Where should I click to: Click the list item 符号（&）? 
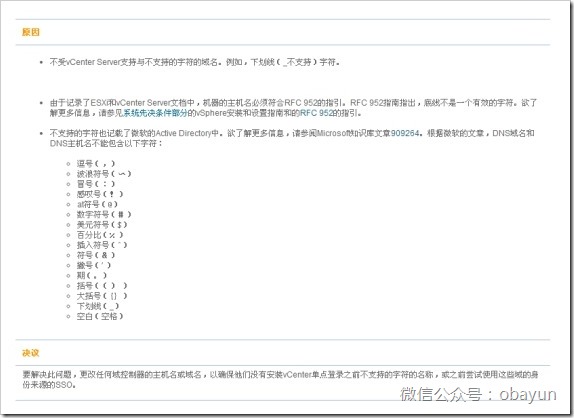point(96,255)
